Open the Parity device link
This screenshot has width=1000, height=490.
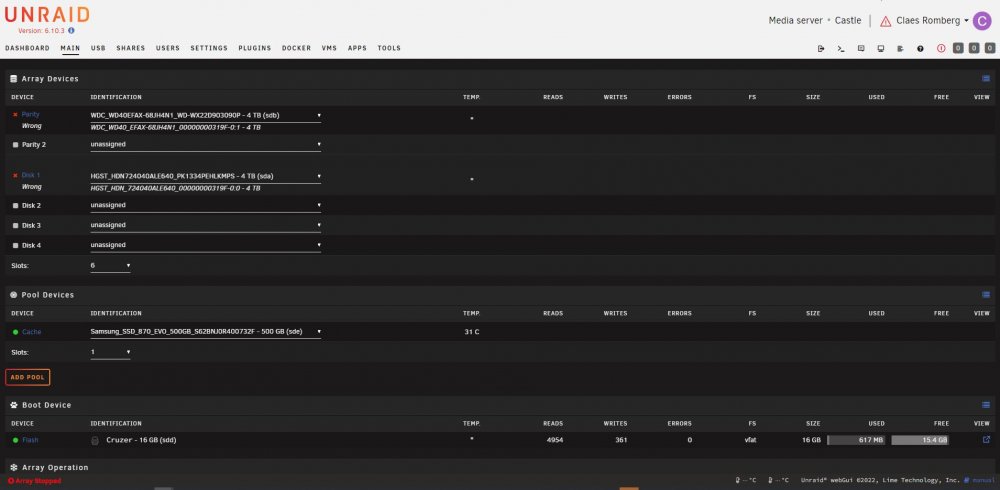[31, 114]
